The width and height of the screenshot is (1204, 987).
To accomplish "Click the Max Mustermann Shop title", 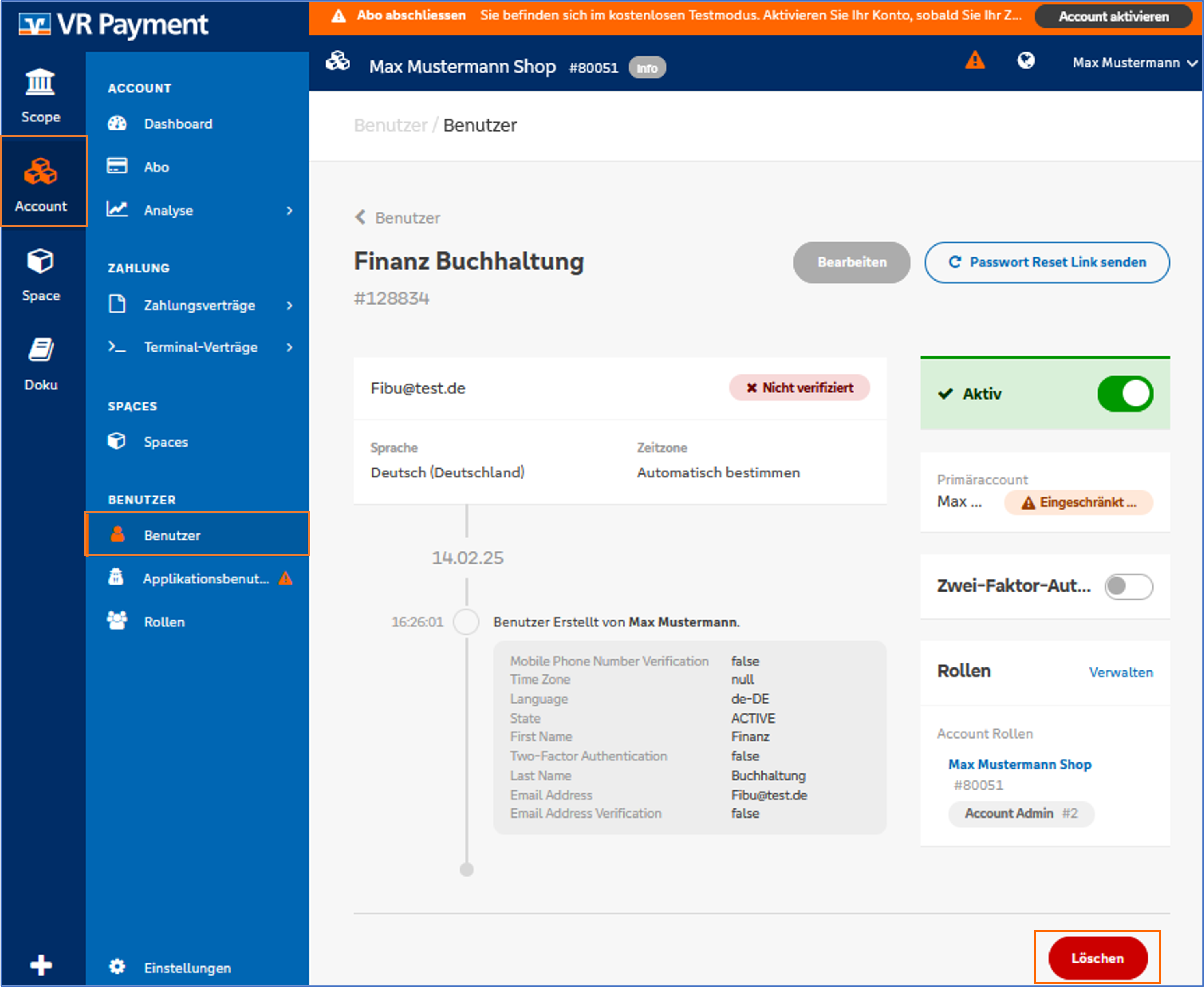I will tap(463, 67).
